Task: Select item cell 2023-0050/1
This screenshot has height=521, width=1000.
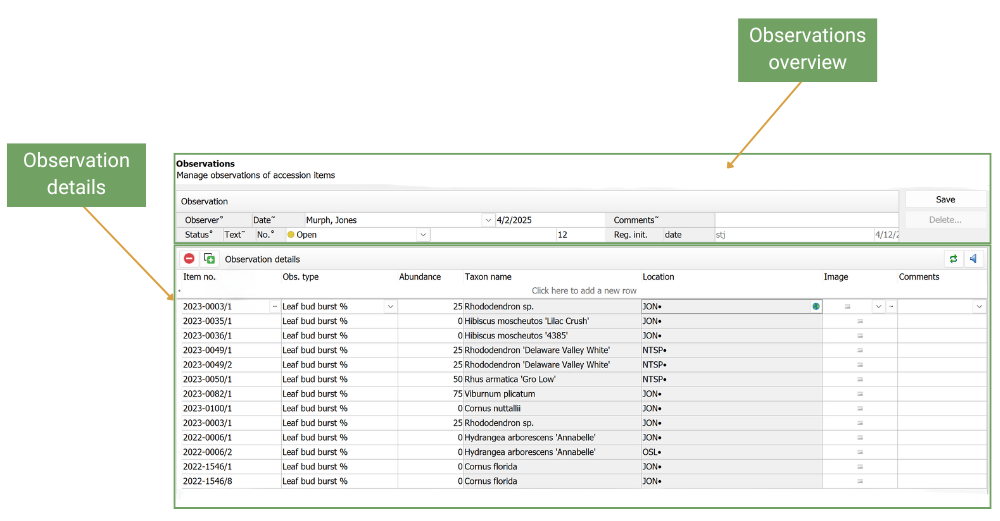Action: point(230,379)
